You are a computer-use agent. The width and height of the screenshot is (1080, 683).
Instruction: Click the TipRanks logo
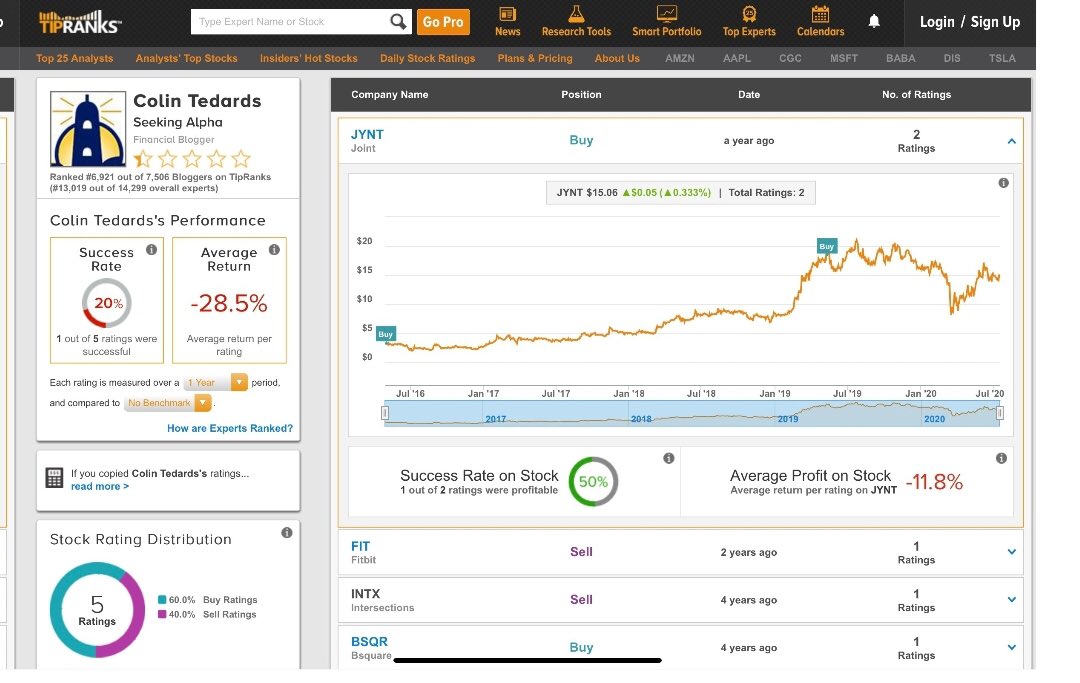click(x=80, y=23)
